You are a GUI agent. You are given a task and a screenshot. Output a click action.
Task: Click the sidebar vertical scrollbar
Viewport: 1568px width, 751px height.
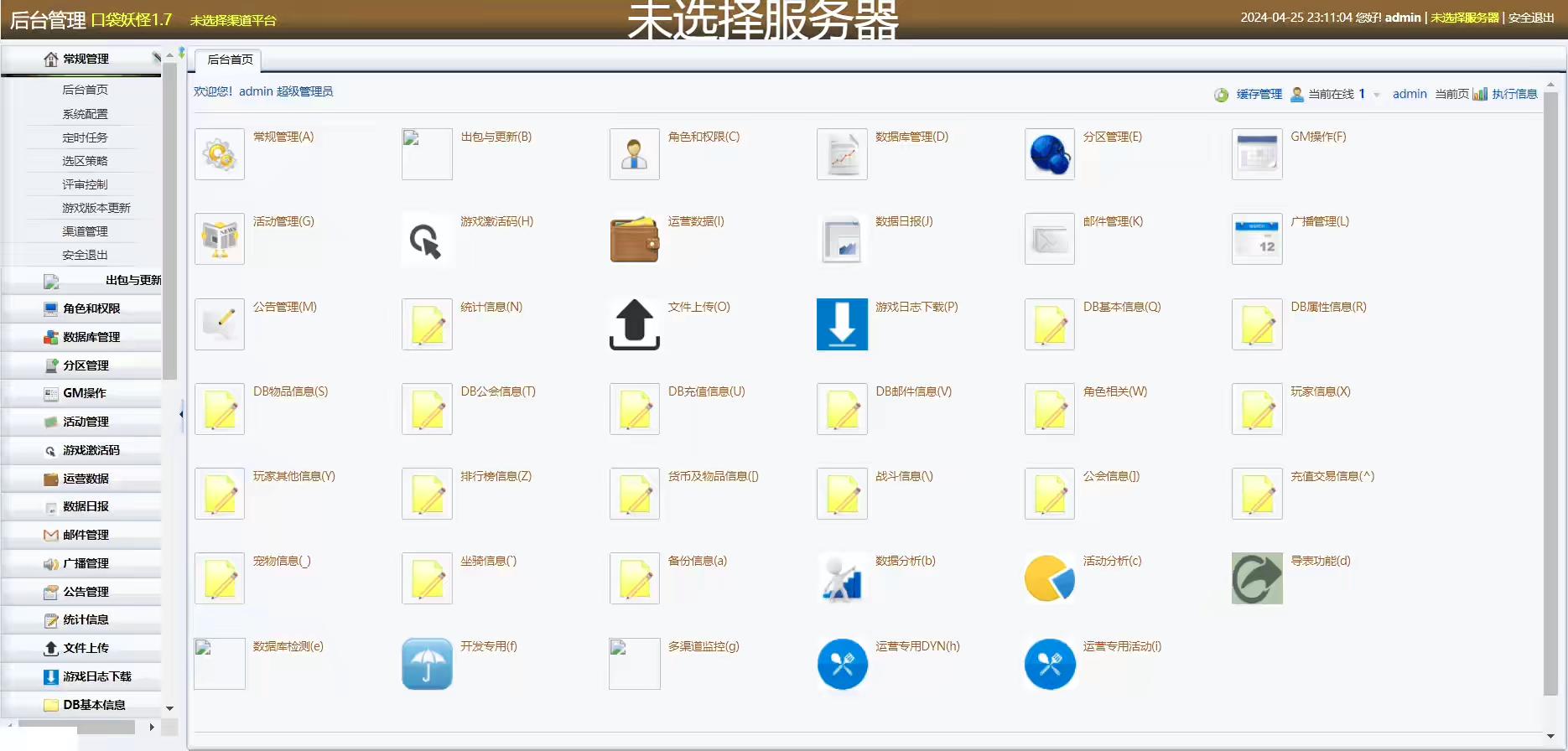coord(169,220)
